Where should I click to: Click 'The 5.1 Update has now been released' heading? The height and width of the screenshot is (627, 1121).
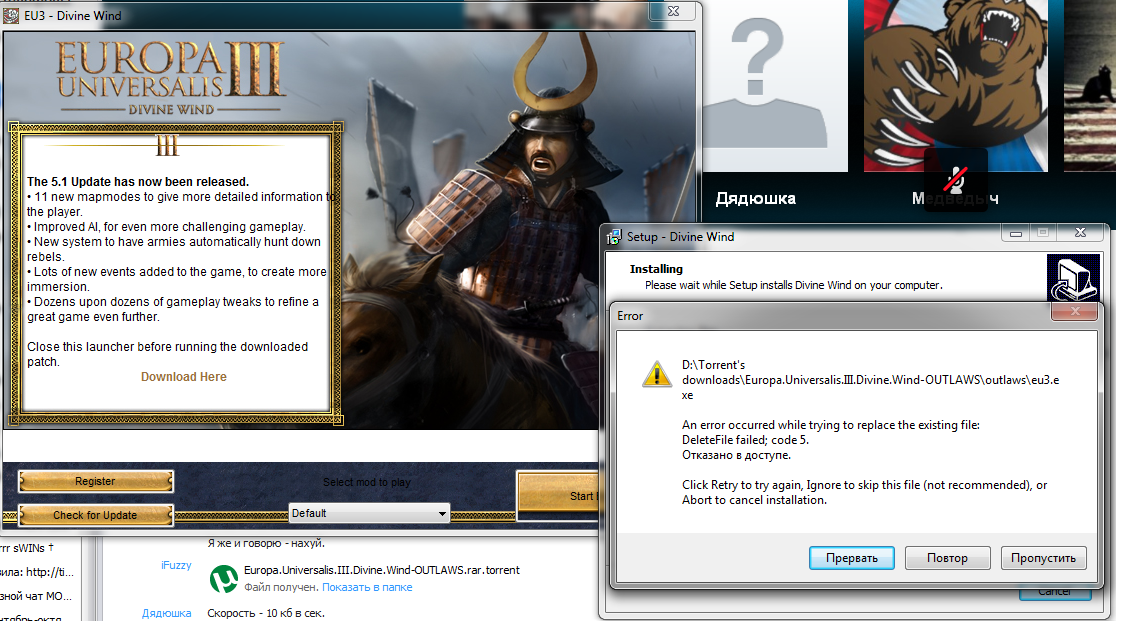138,182
